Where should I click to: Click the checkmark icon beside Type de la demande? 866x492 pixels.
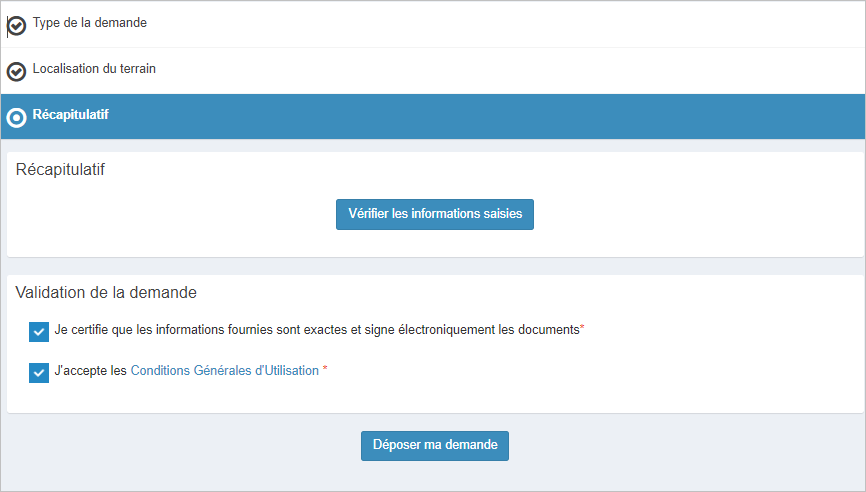[17, 25]
